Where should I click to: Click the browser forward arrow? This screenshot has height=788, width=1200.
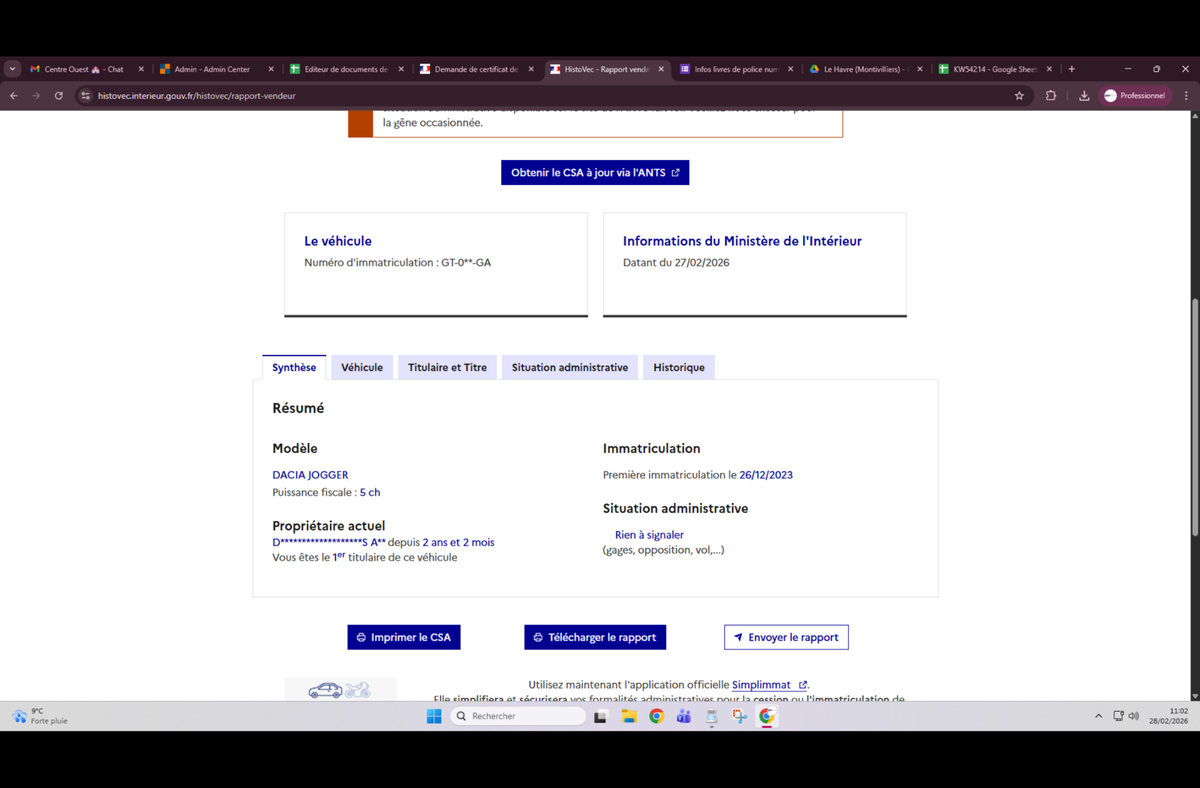[36, 96]
